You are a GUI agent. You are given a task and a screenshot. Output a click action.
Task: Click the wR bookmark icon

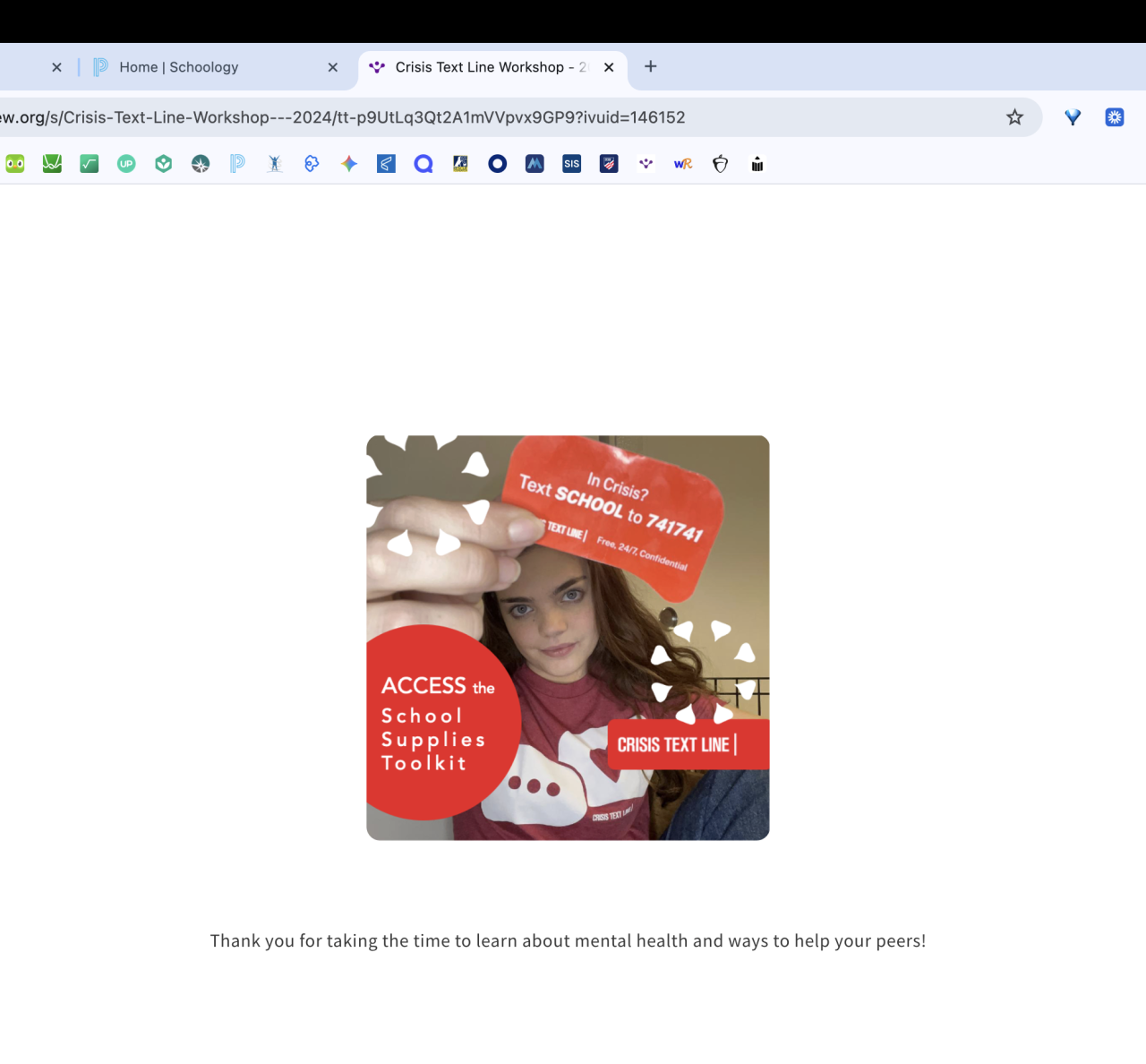tap(683, 164)
